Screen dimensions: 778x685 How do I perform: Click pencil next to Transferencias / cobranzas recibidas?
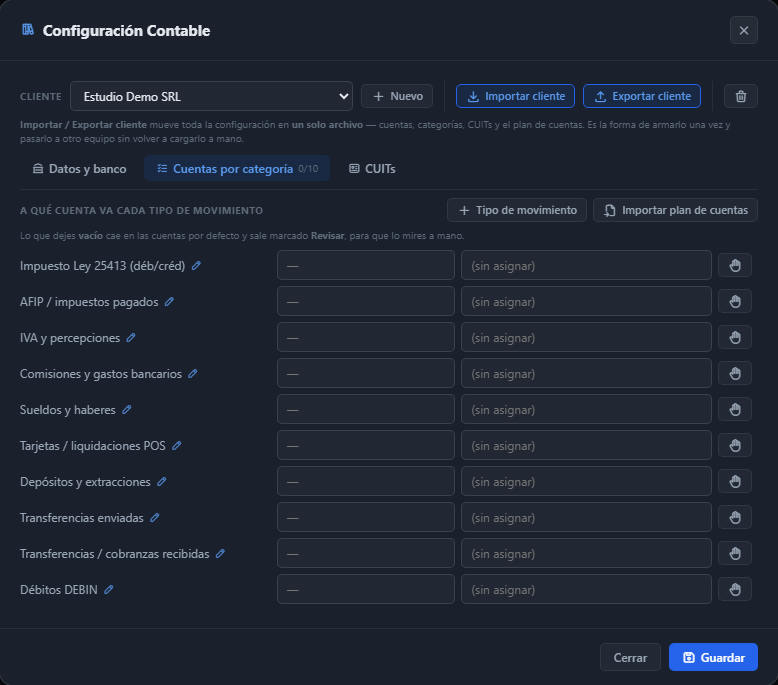pyautogui.click(x=220, y=554)
